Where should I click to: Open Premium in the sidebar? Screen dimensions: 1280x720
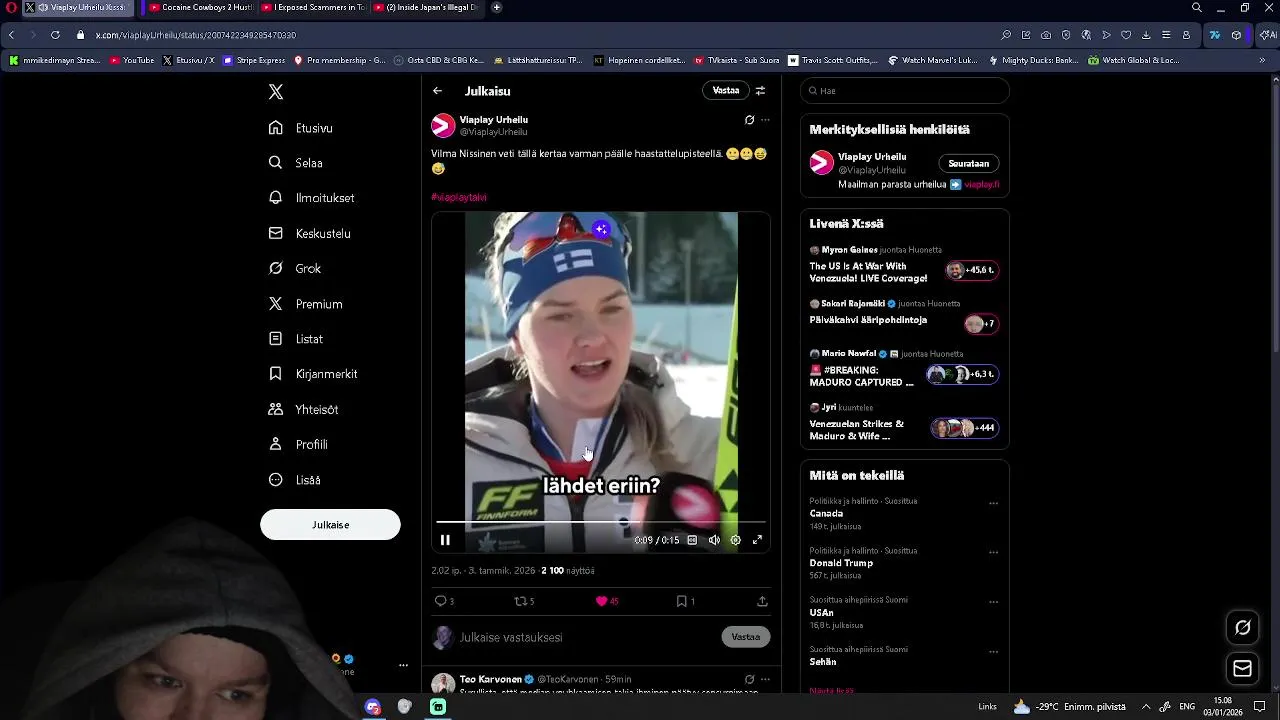pyautogui.click(x=305, y=304)
